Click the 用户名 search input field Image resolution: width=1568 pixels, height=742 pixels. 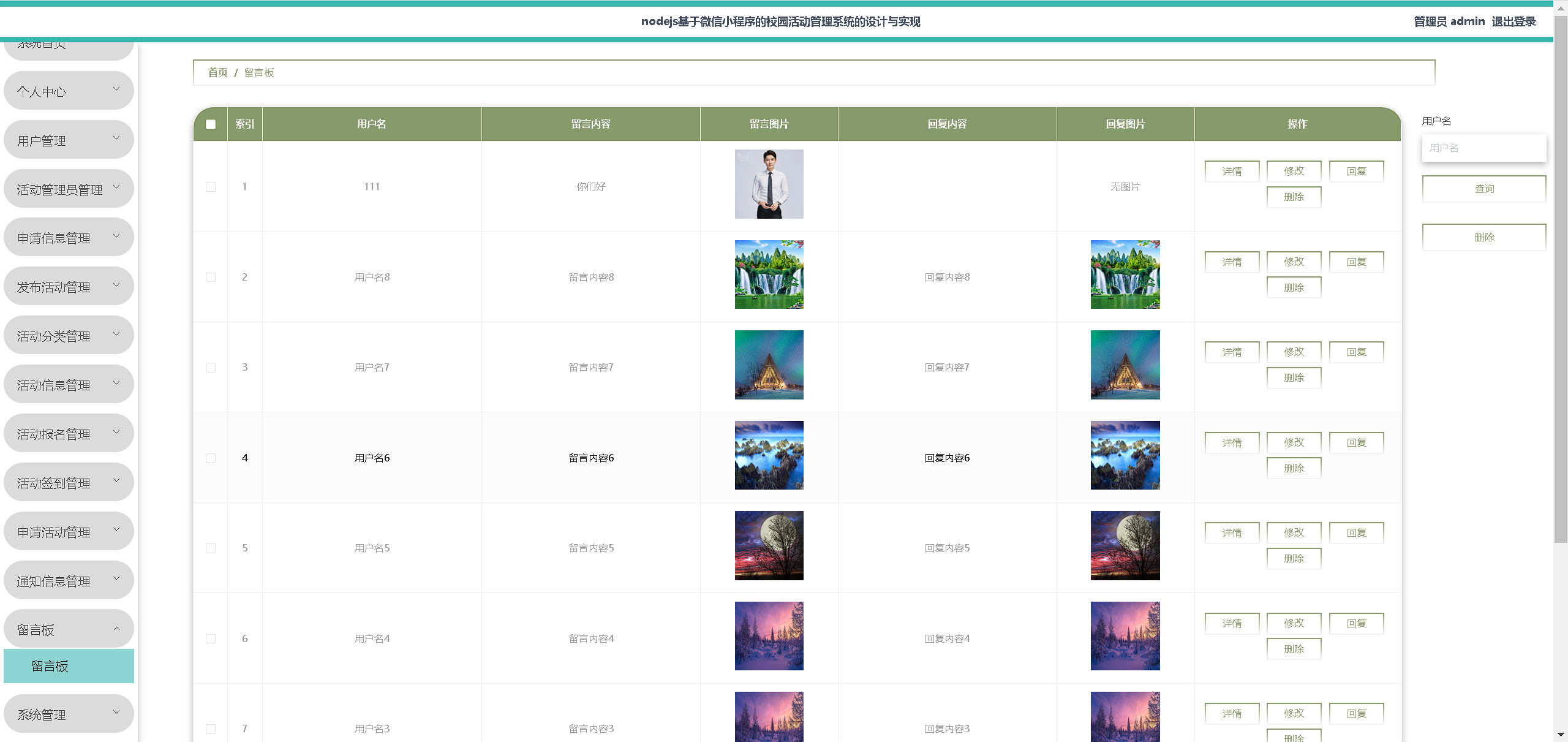click(x=1483, y=148)
